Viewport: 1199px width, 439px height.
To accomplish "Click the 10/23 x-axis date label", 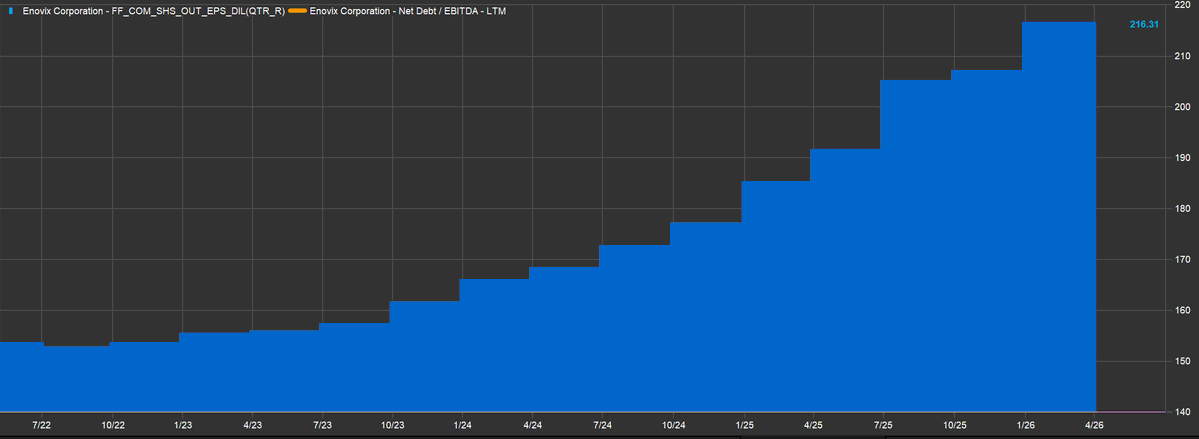I will (393, 424).
